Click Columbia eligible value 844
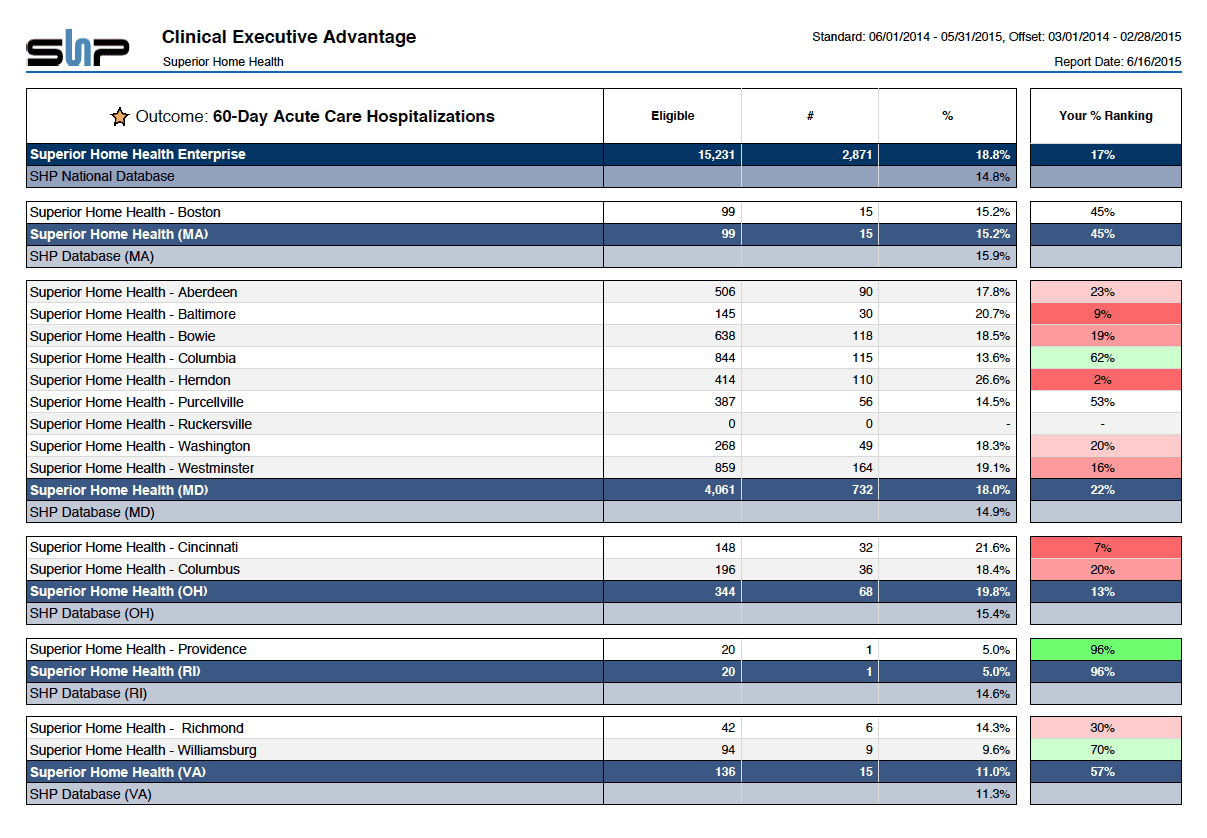The width and height of the screenshot is (1207, 838). 725,358
